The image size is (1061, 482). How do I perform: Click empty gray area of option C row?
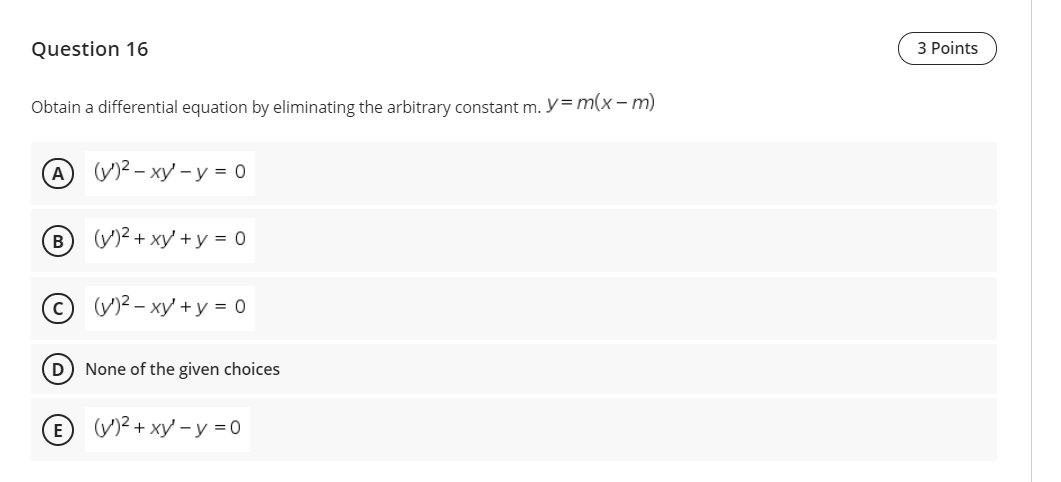click(623, 308)
